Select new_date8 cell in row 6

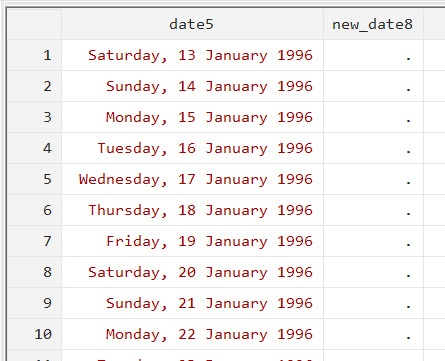373,210
